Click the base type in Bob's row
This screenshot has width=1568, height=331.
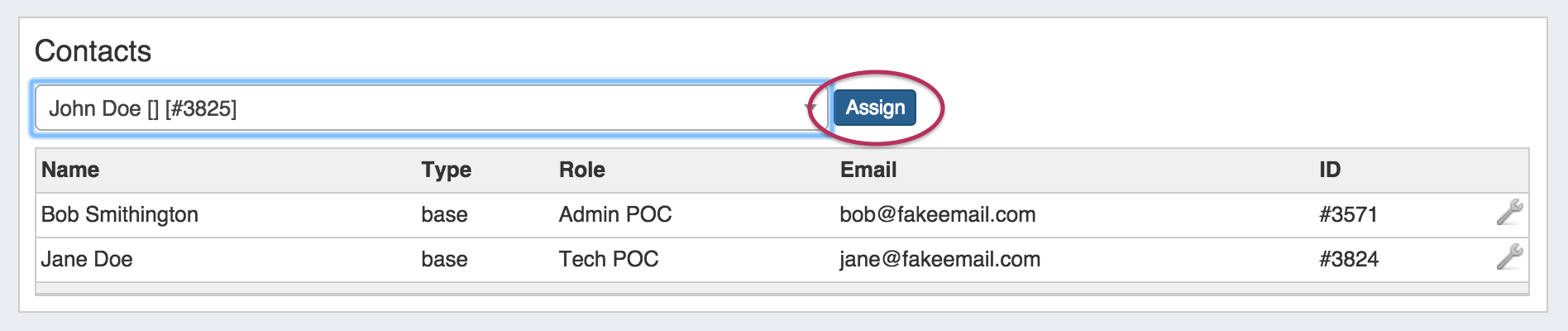[x=444, y=214]
